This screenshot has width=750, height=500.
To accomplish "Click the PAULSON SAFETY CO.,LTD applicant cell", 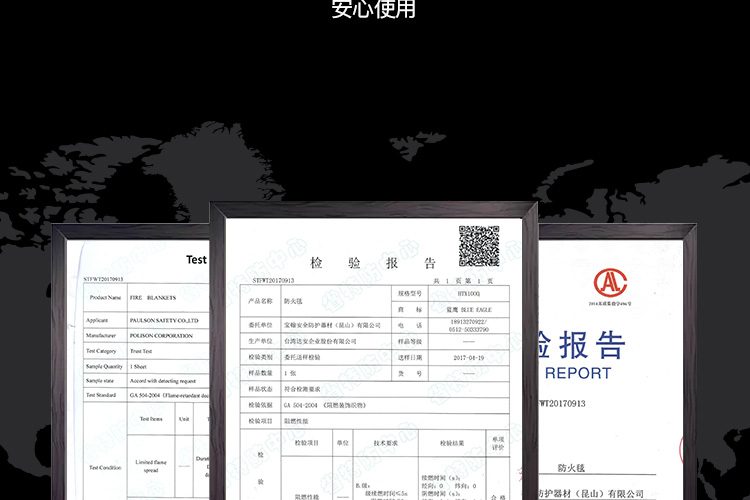I will pos(164,320).
